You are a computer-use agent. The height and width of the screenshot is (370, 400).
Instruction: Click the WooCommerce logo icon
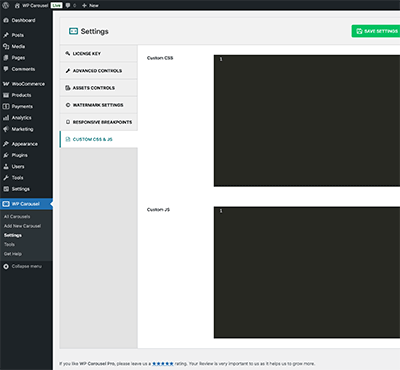pos(6,84)
